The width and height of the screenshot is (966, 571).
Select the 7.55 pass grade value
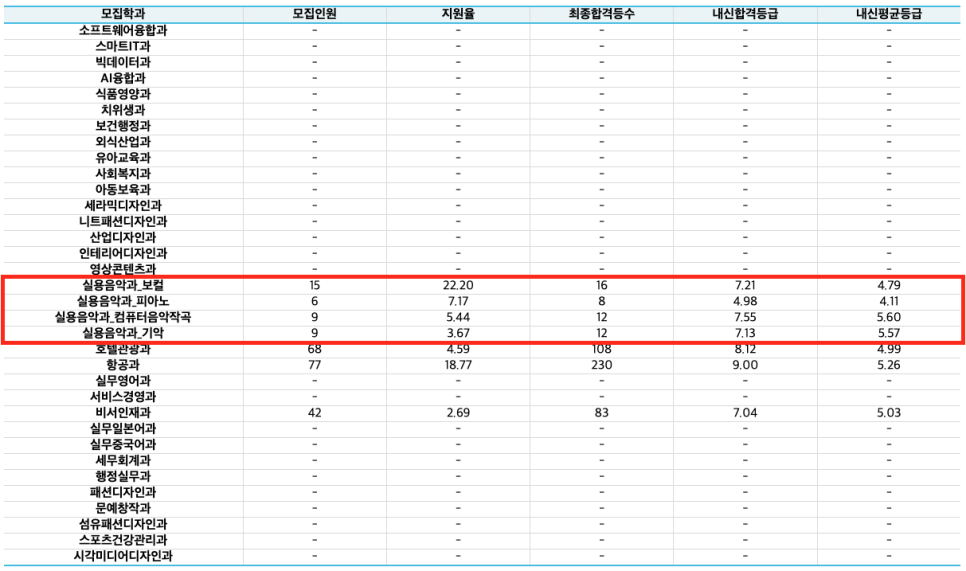pos(745,317)
